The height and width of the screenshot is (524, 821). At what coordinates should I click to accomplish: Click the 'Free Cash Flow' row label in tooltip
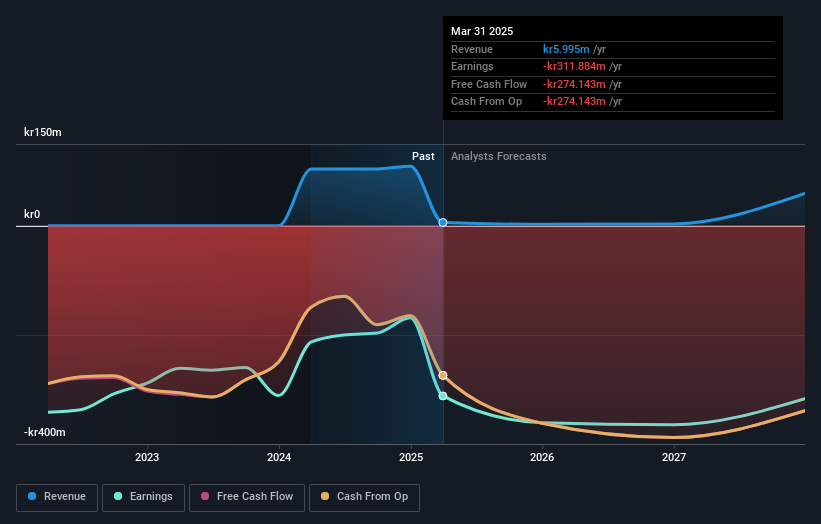pyautogui.click(x=489, y=84)
